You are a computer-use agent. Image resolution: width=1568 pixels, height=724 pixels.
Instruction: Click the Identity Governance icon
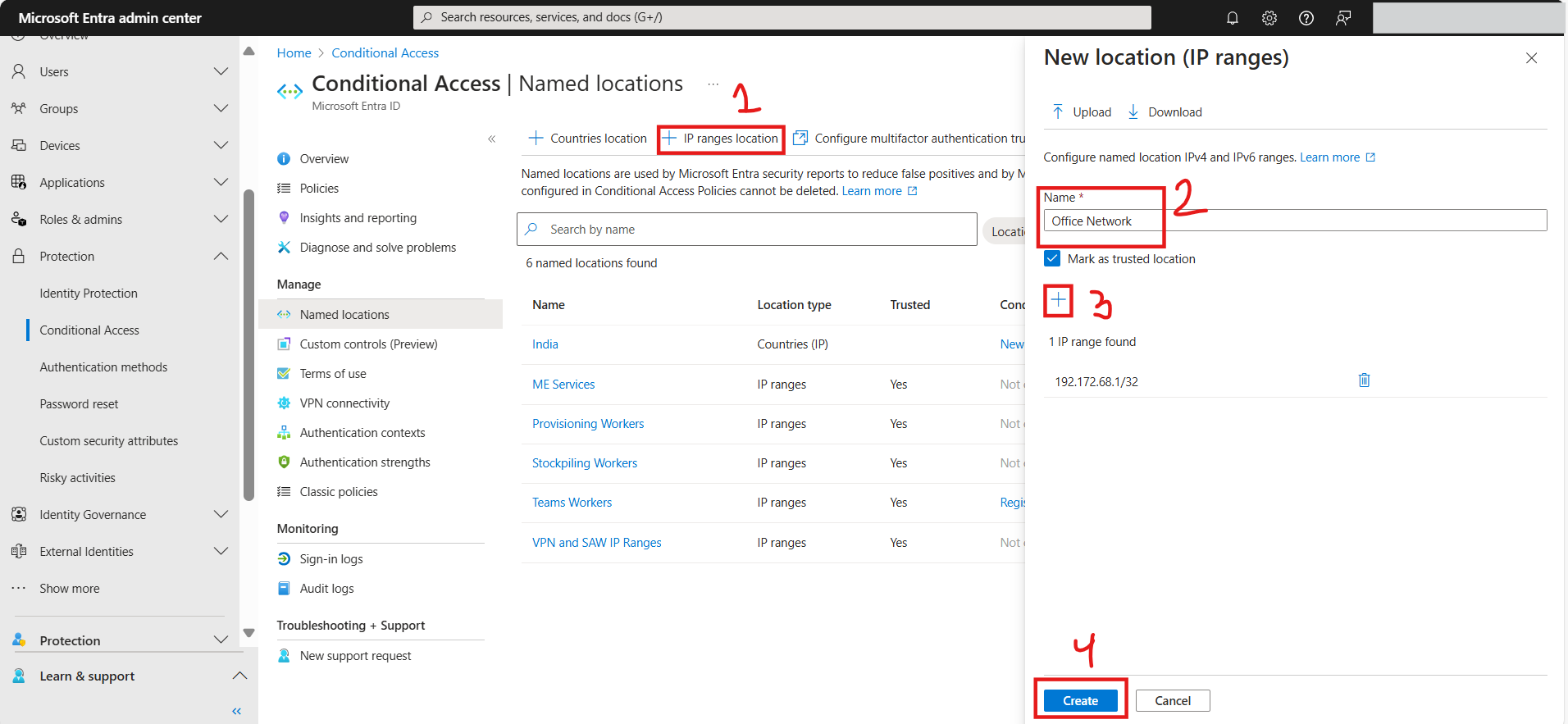pos(19,514)
